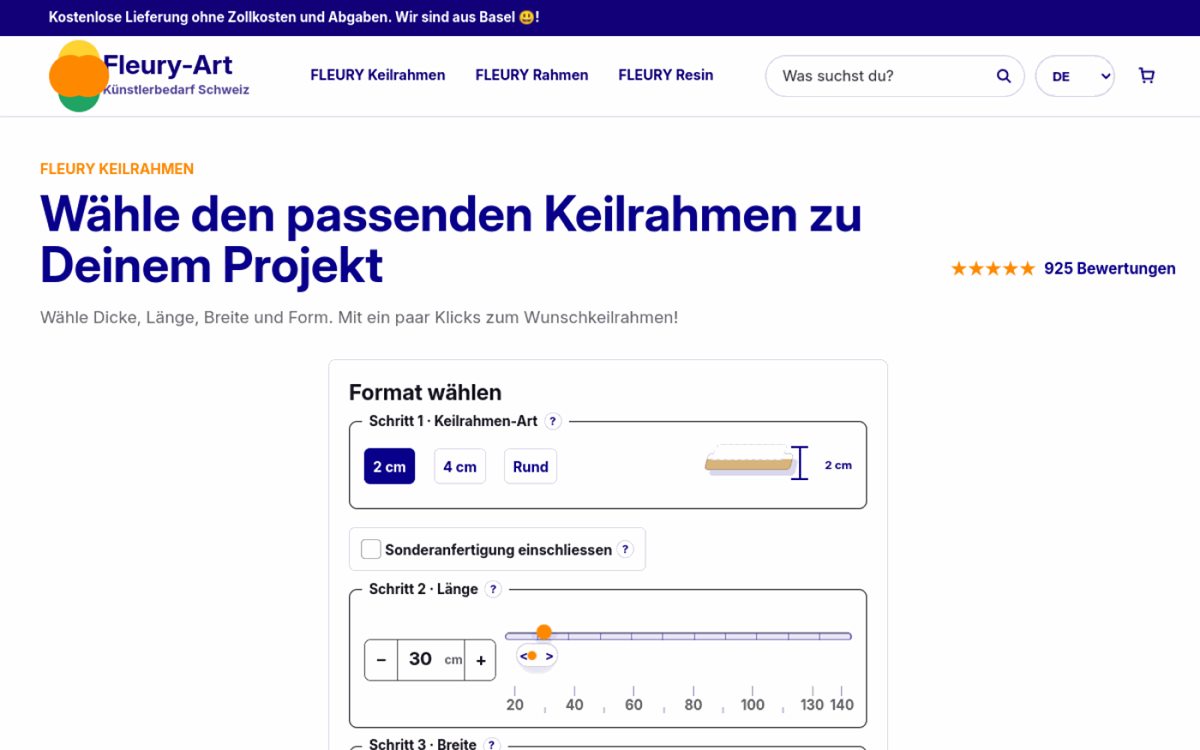Click scale label 140 under length slider
Screen dimensions: 1200x750
(x=842, y=705)
